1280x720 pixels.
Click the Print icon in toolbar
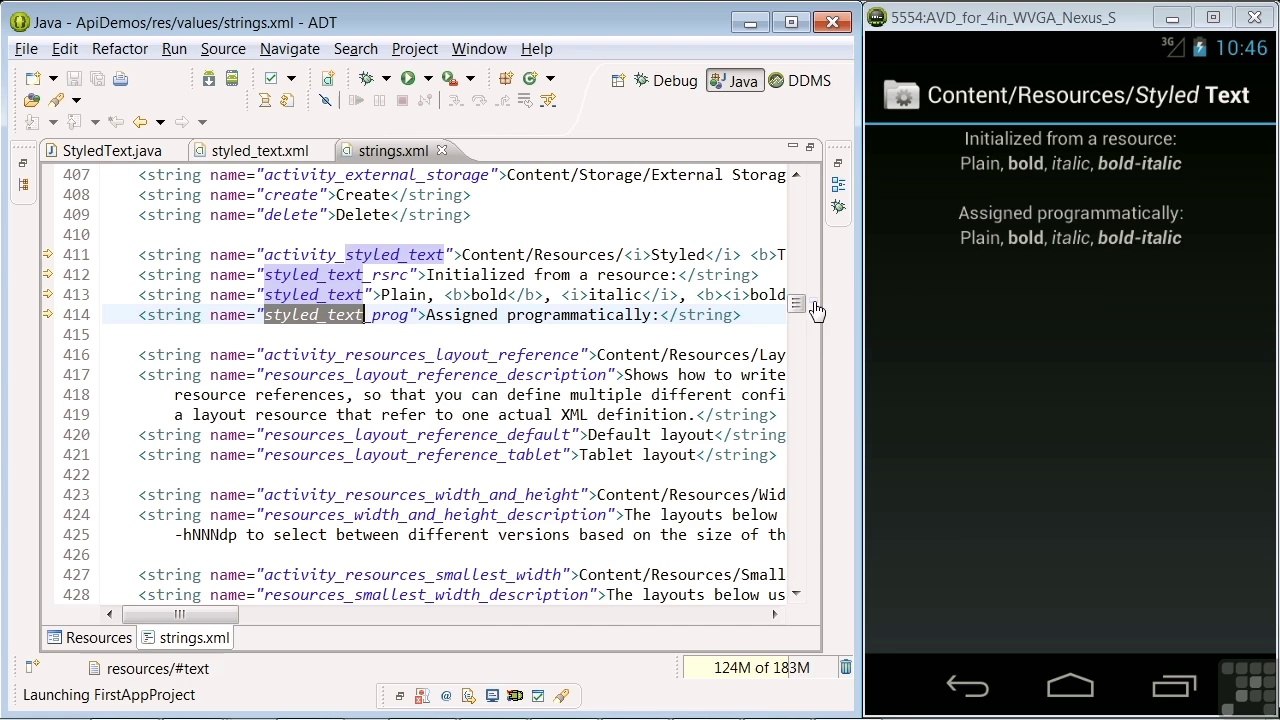click(x=120, y=78)
